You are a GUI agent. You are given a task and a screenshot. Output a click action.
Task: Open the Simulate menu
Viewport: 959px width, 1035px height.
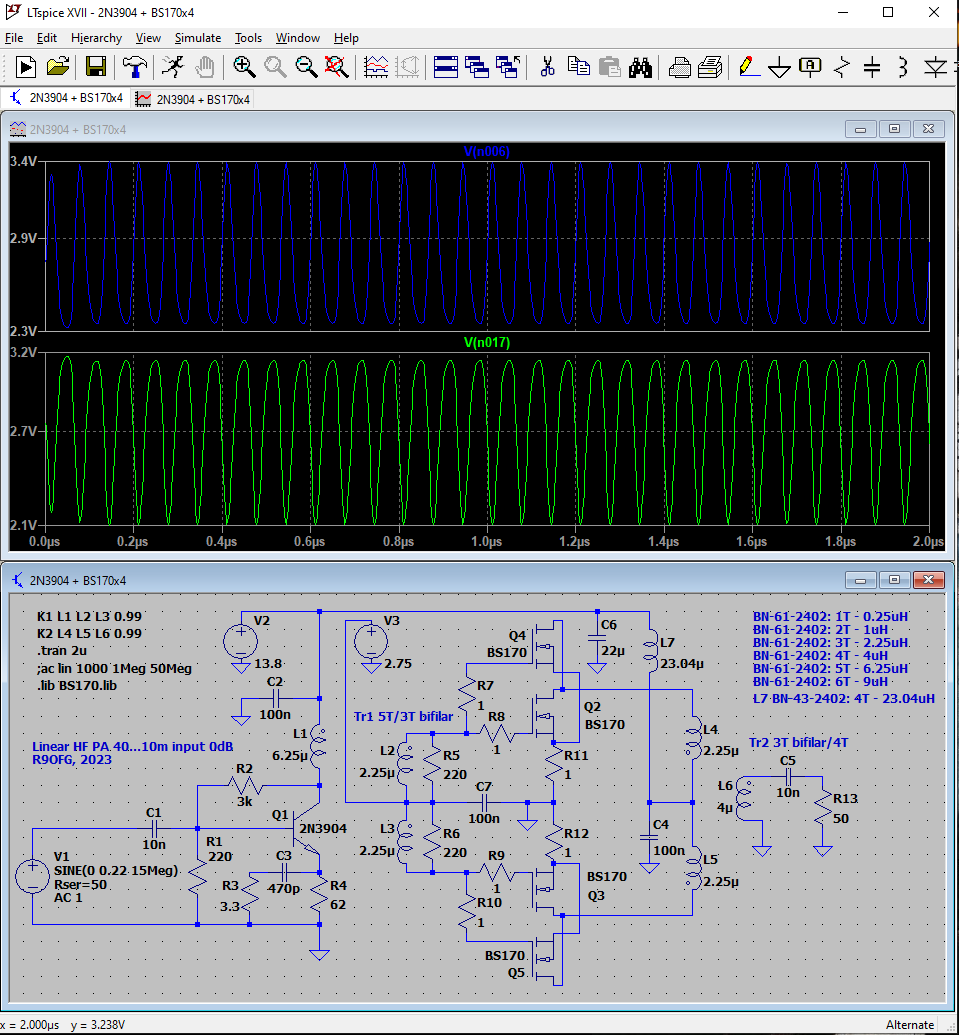coord(197,38)
